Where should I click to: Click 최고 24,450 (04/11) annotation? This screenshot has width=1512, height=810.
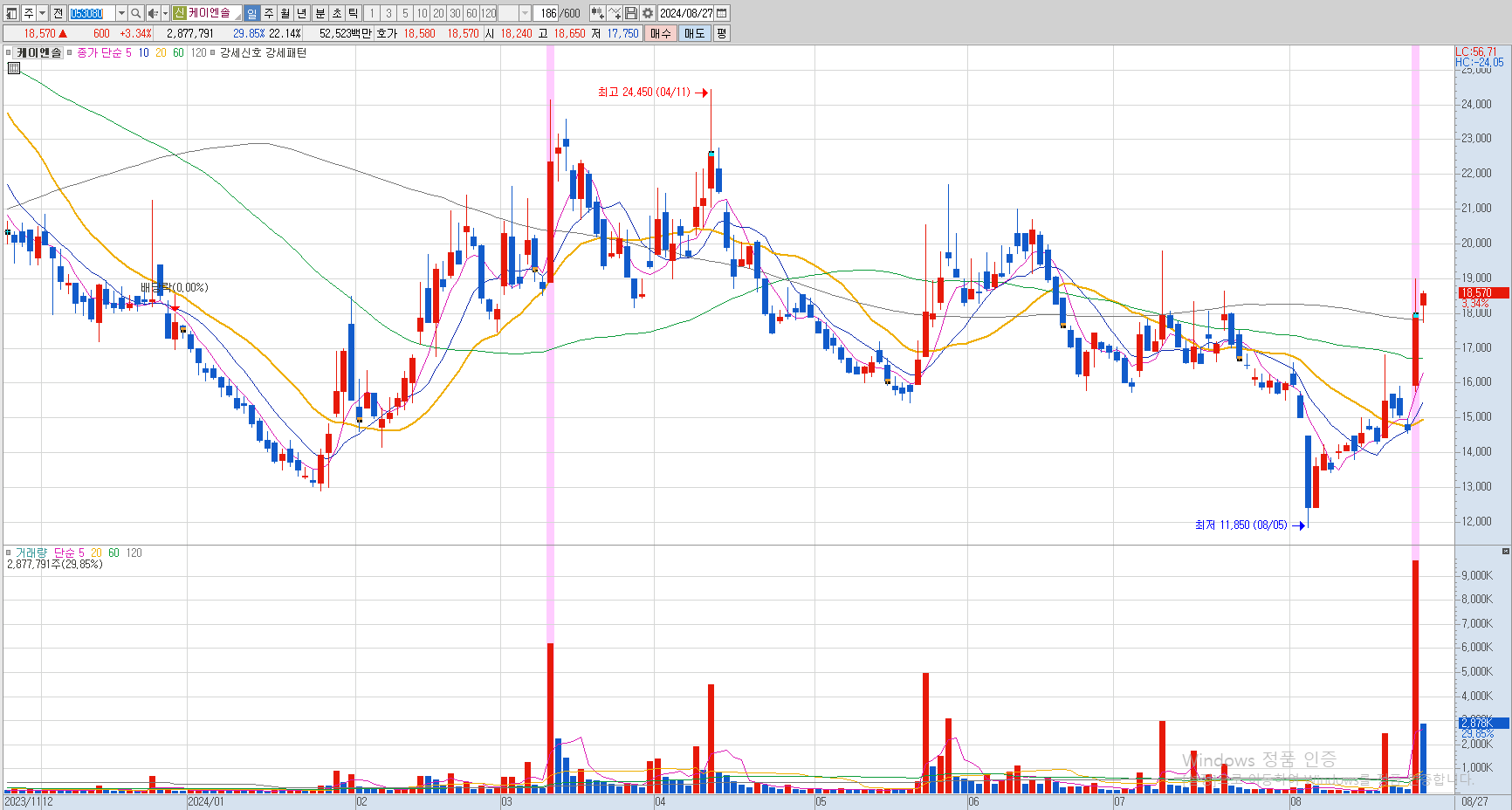[x=643, y=92]
